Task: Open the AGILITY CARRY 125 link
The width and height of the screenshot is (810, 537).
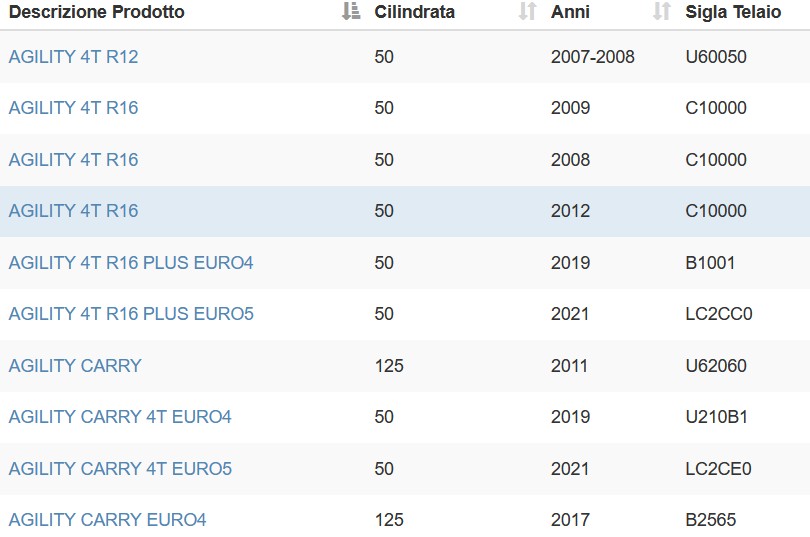Action: pos(75,366)
